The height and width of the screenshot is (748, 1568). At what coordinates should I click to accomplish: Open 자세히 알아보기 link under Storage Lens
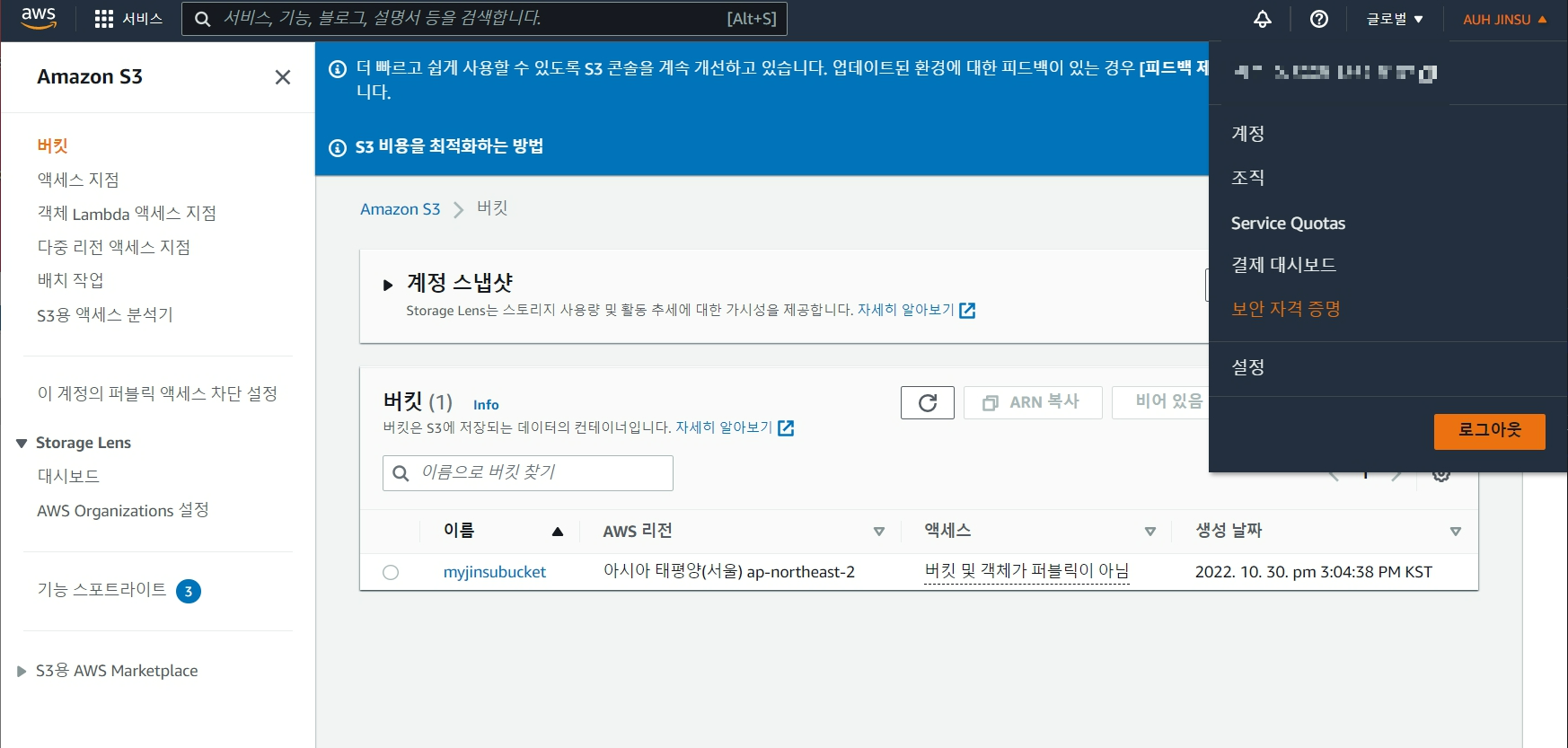point(906,310)
